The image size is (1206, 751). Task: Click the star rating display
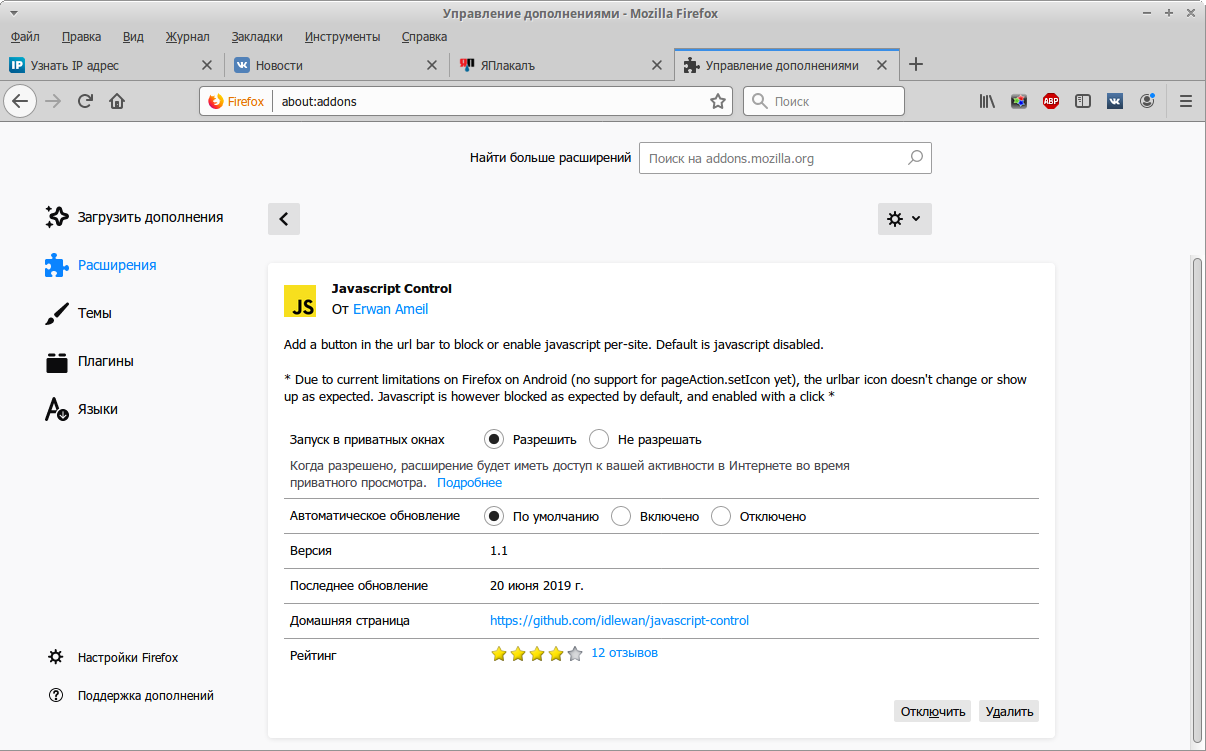[537, 654]
